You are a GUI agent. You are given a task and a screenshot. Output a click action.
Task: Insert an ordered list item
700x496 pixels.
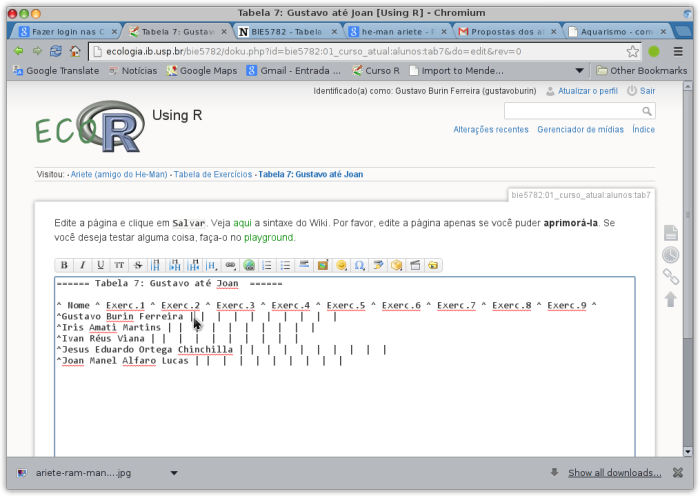pos(267,265)
